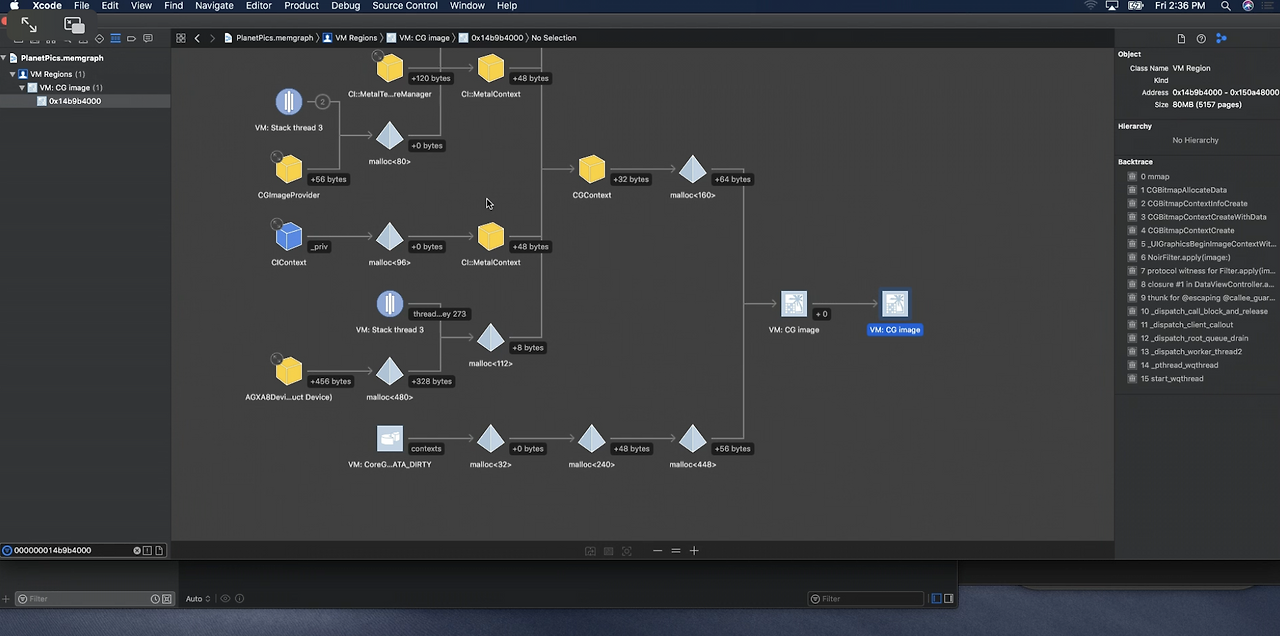Select the CGContext node in graph
Screen dimensions: 1280x636
[592, 169]
